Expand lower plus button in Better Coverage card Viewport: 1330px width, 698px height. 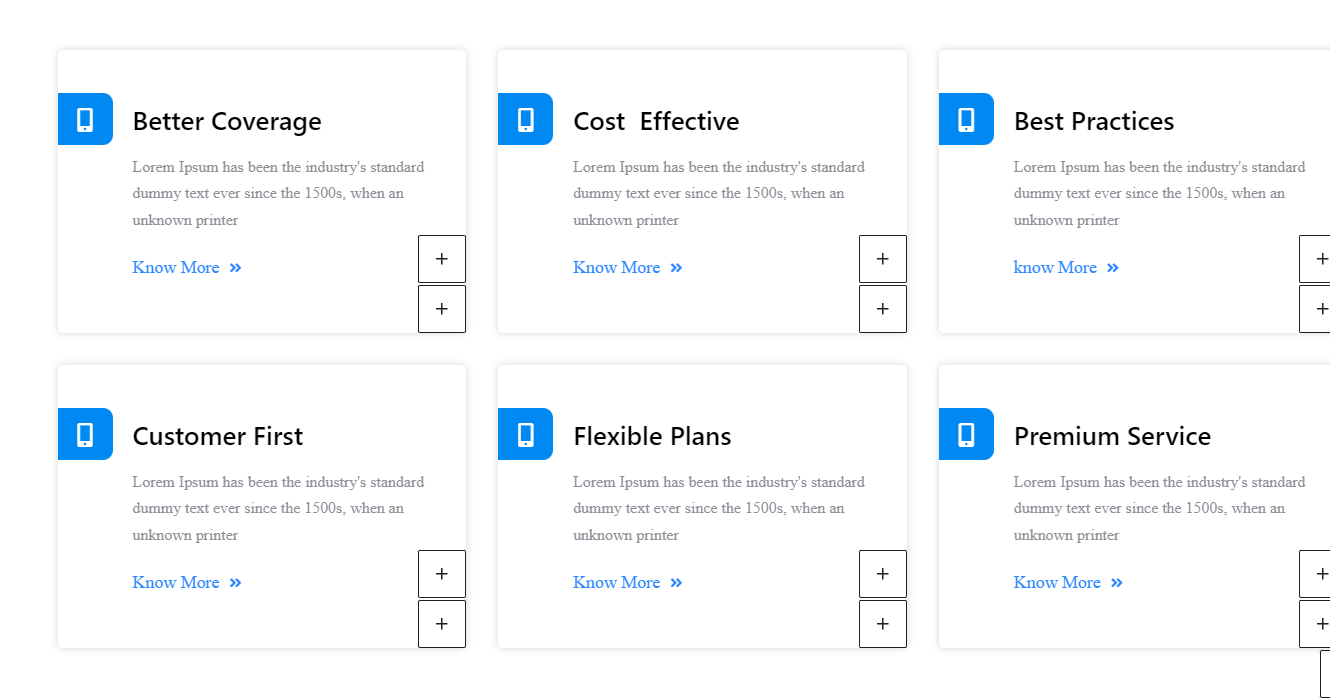point(442,309)
